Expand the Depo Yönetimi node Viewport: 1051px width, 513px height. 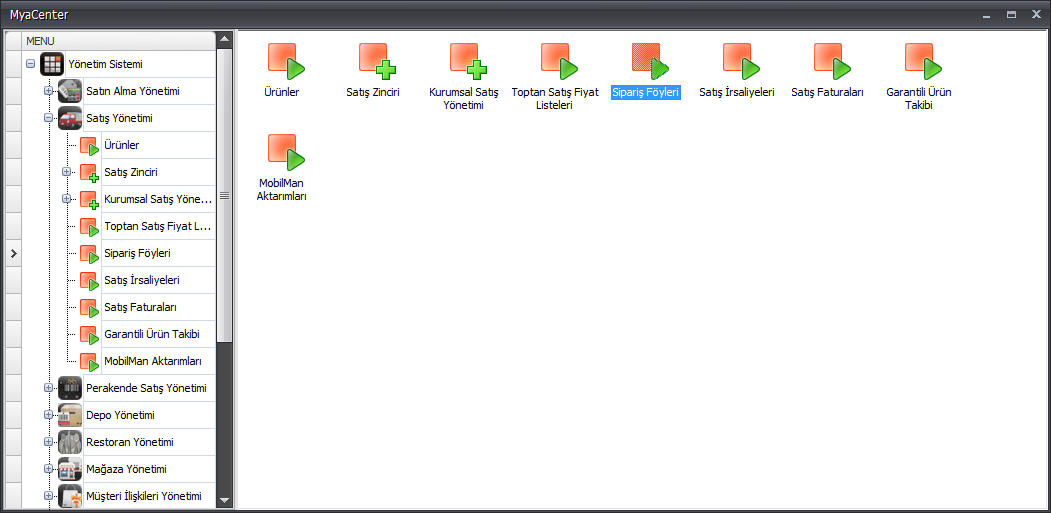click(x=48, y=415)
